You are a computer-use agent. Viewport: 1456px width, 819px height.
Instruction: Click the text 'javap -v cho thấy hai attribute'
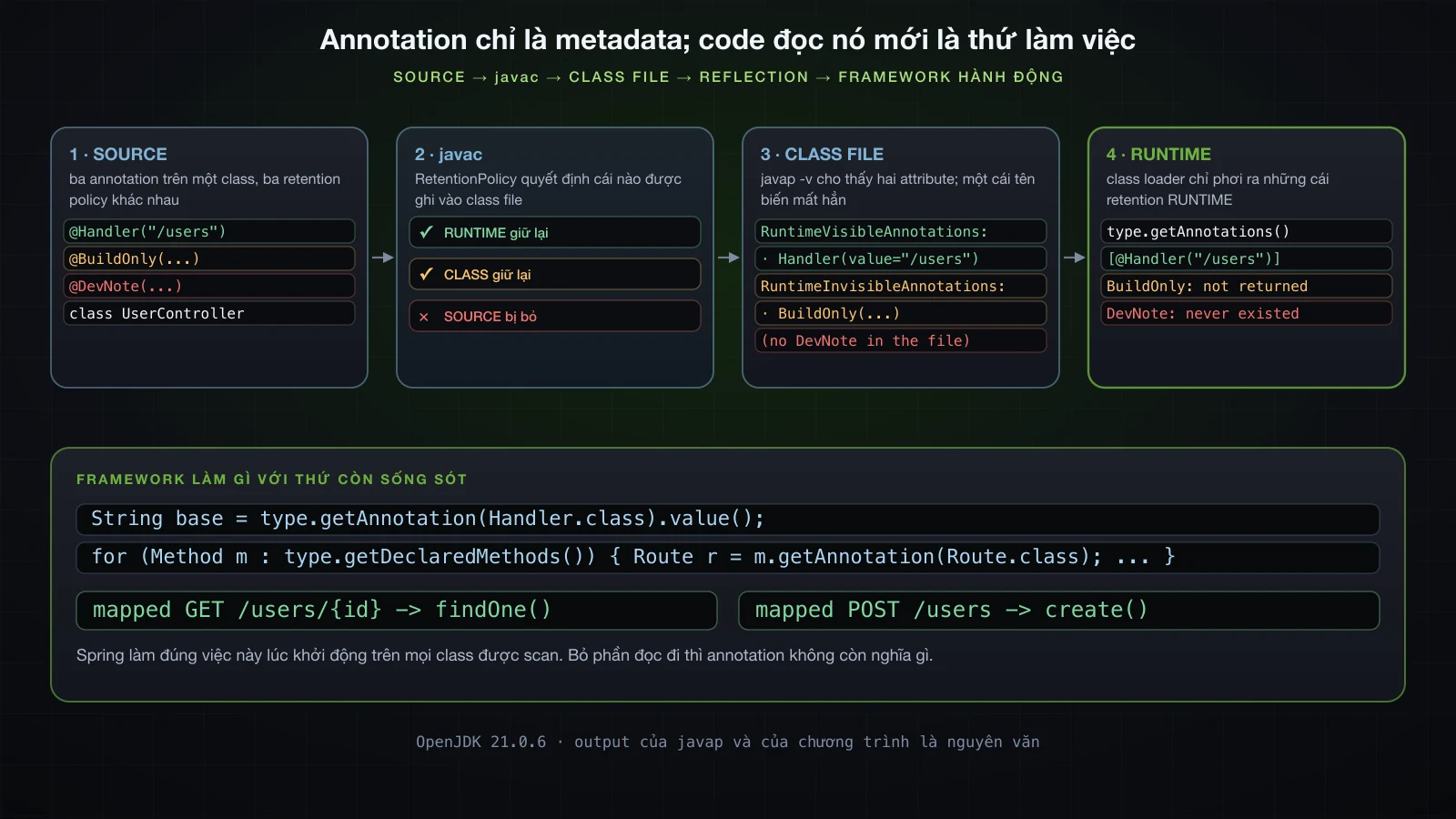[897, 189]
